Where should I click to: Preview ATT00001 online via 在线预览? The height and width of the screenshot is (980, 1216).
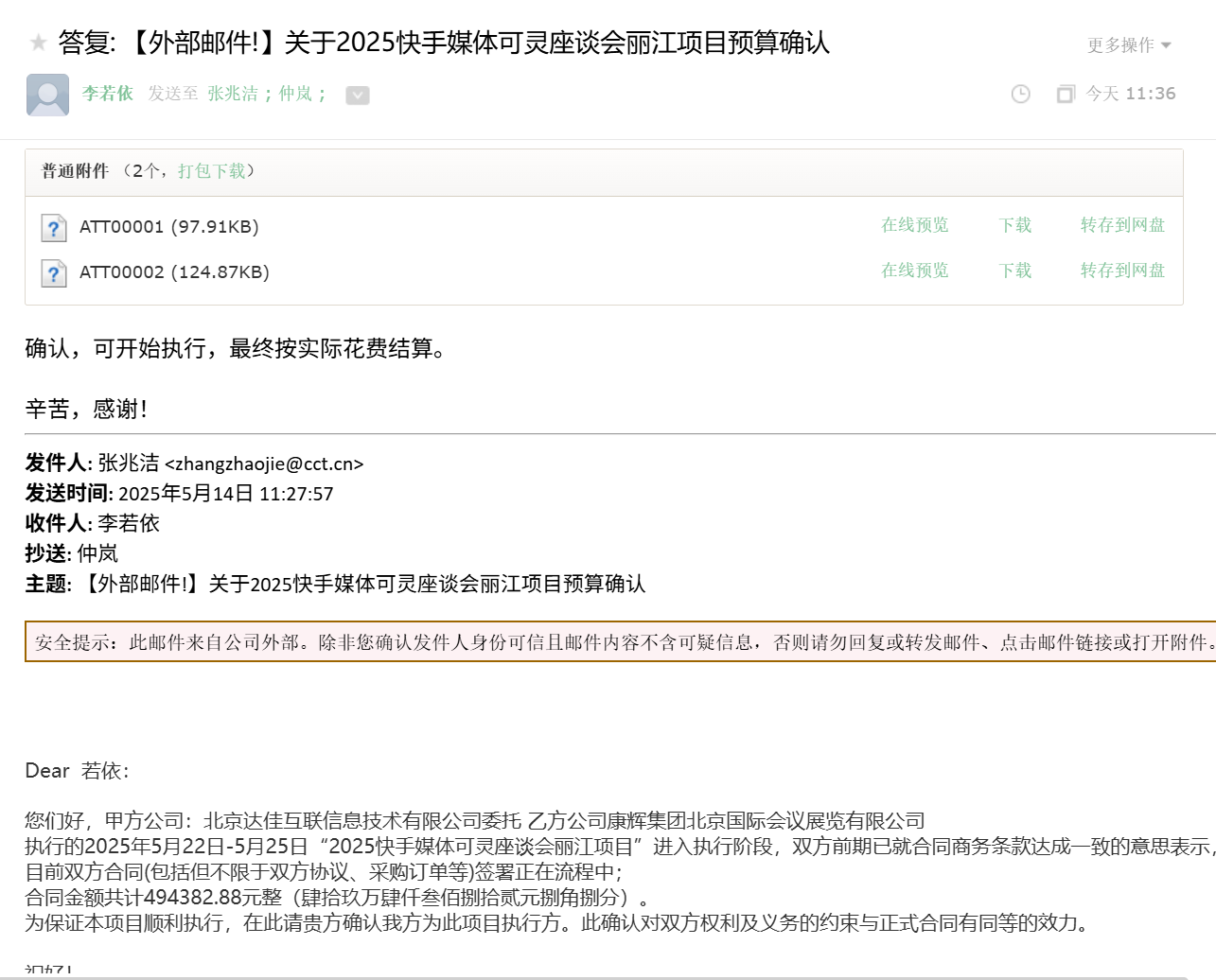click(x=914, y=225)
